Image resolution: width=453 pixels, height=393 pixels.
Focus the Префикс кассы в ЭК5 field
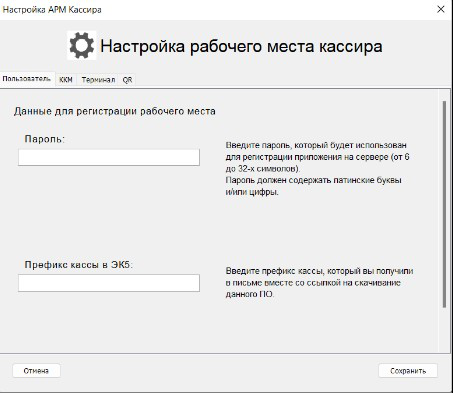109,283
